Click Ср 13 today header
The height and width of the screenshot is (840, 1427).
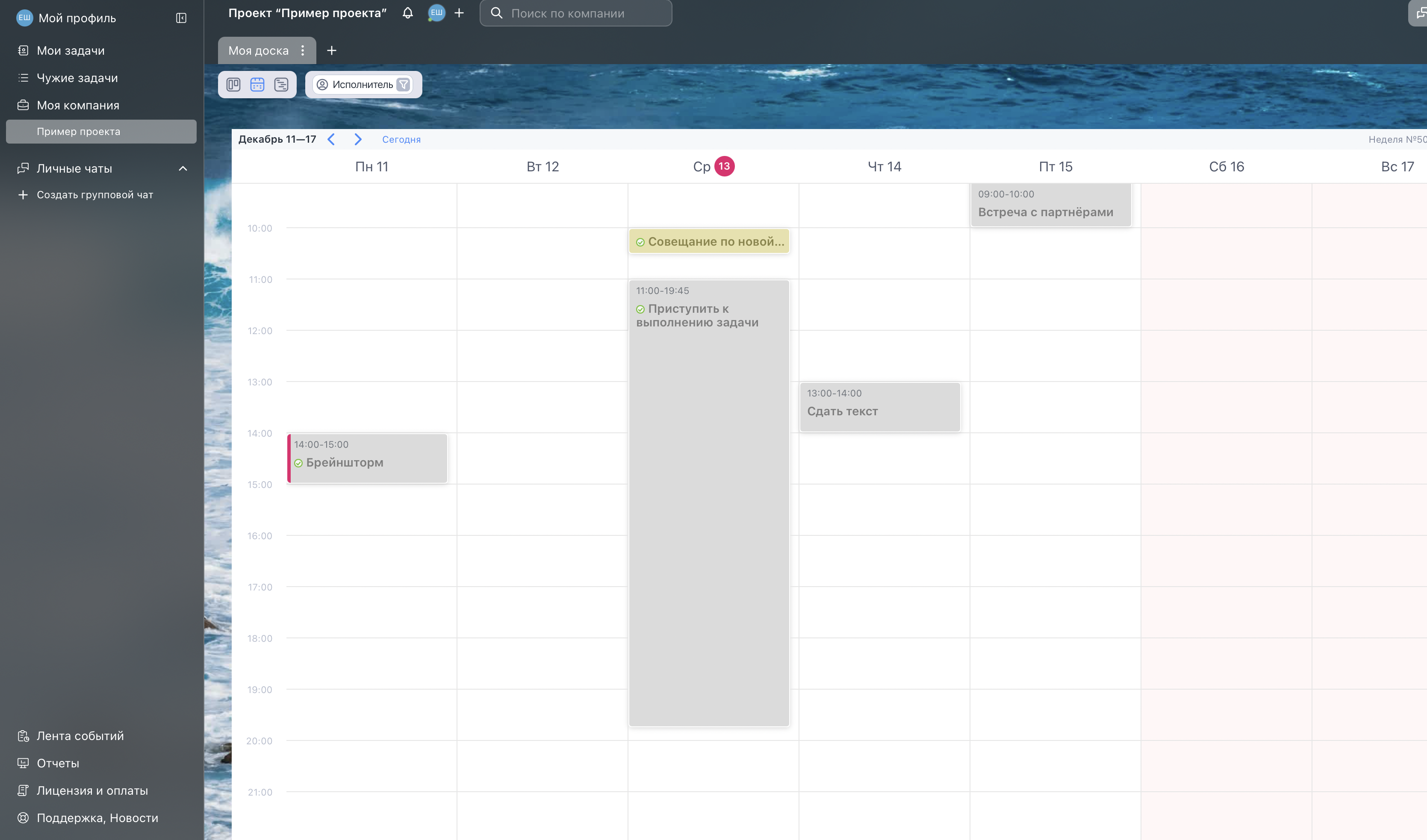pyautogui.click(x=713, y=166)
